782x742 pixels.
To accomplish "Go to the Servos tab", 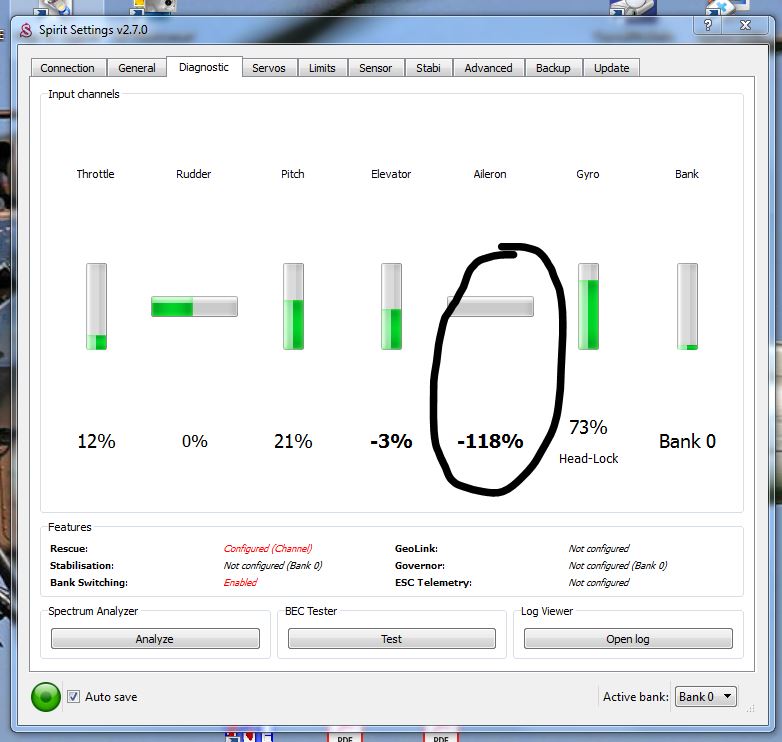I will [x=268, y=68].
